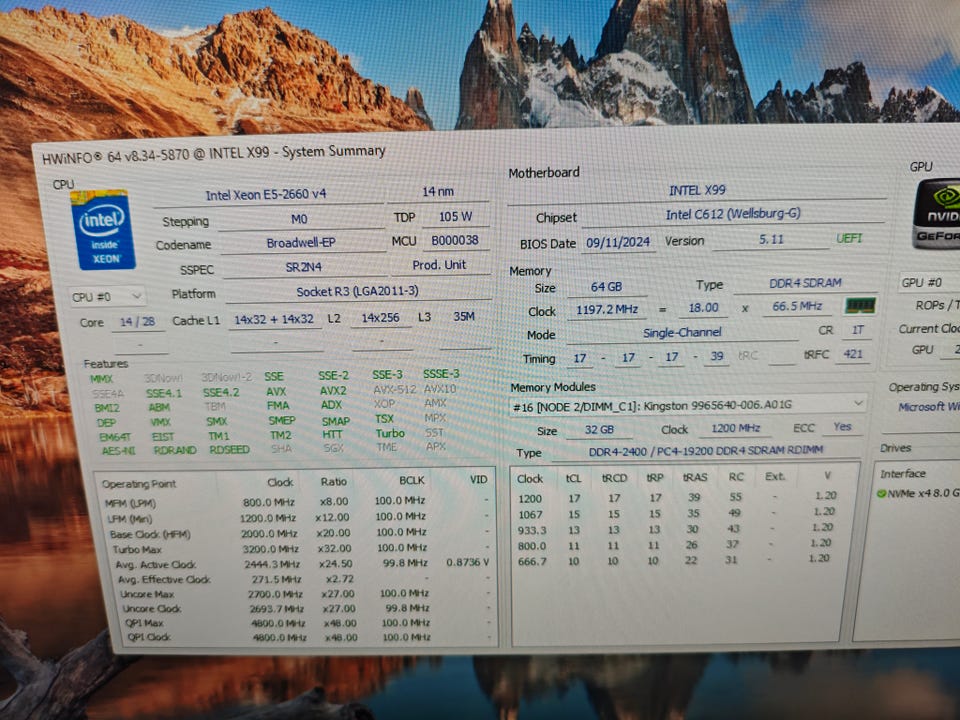Click the TDP value 105 W
The image size is (960, 720).
(456, 217)
